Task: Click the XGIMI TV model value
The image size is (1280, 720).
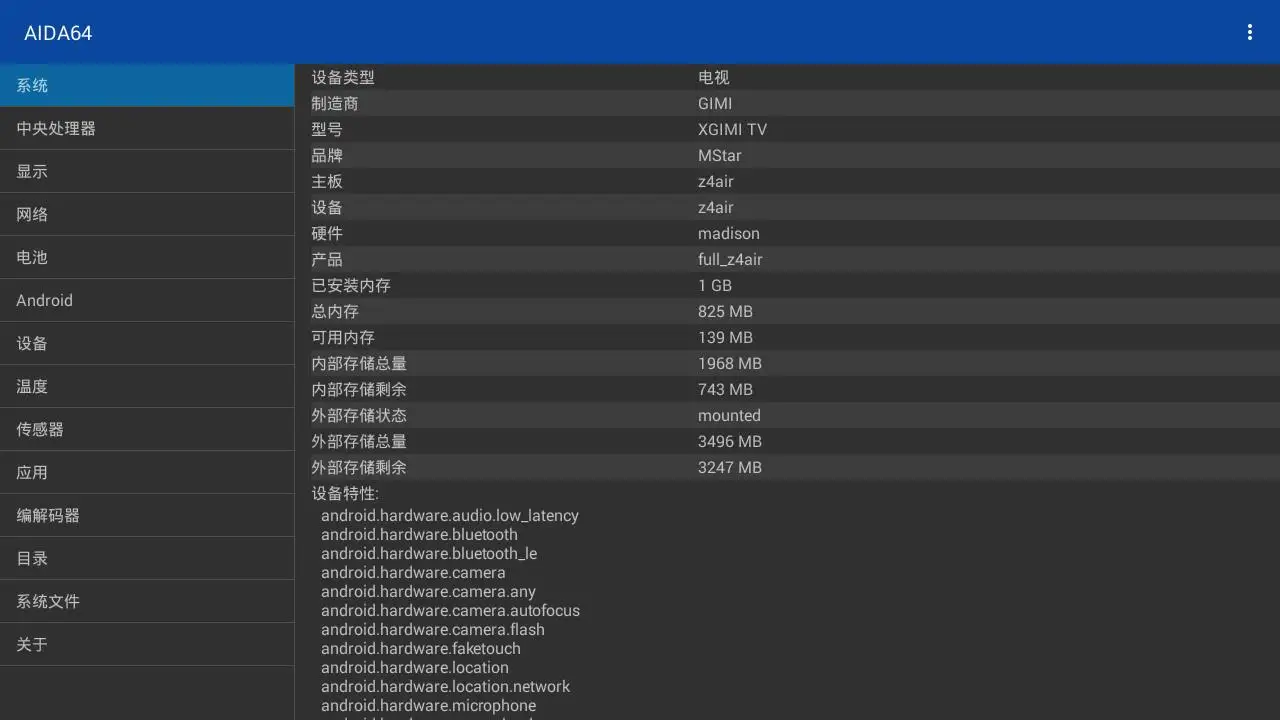Action: point(733,129)
